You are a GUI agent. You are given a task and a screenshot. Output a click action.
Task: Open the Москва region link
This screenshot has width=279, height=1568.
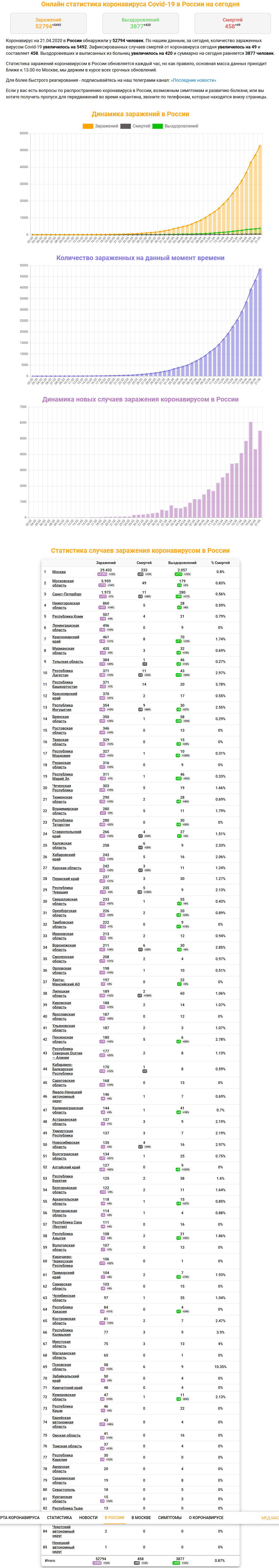tap(59, 572)
